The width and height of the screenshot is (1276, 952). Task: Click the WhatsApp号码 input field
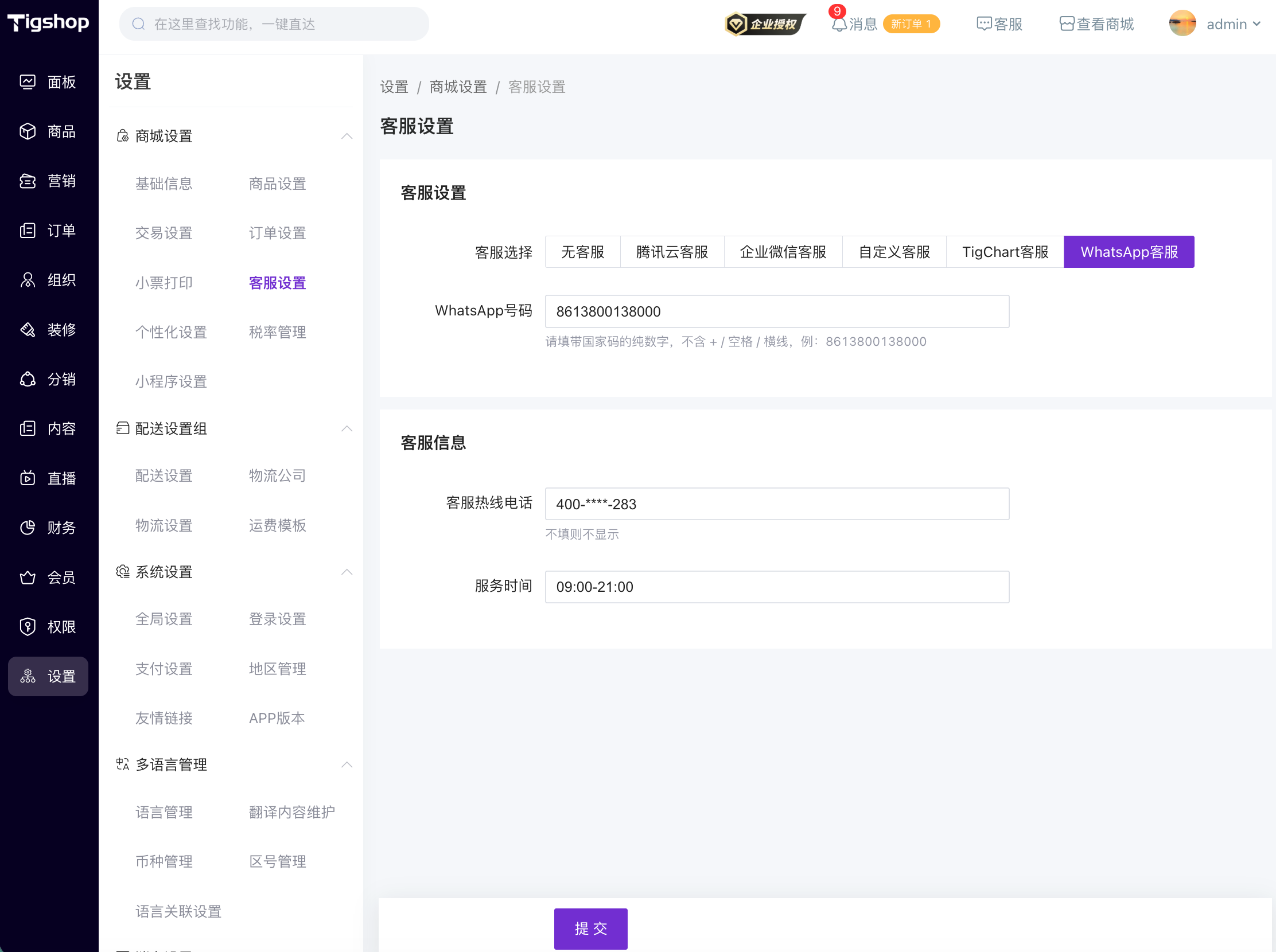click(x=777, y=312)
